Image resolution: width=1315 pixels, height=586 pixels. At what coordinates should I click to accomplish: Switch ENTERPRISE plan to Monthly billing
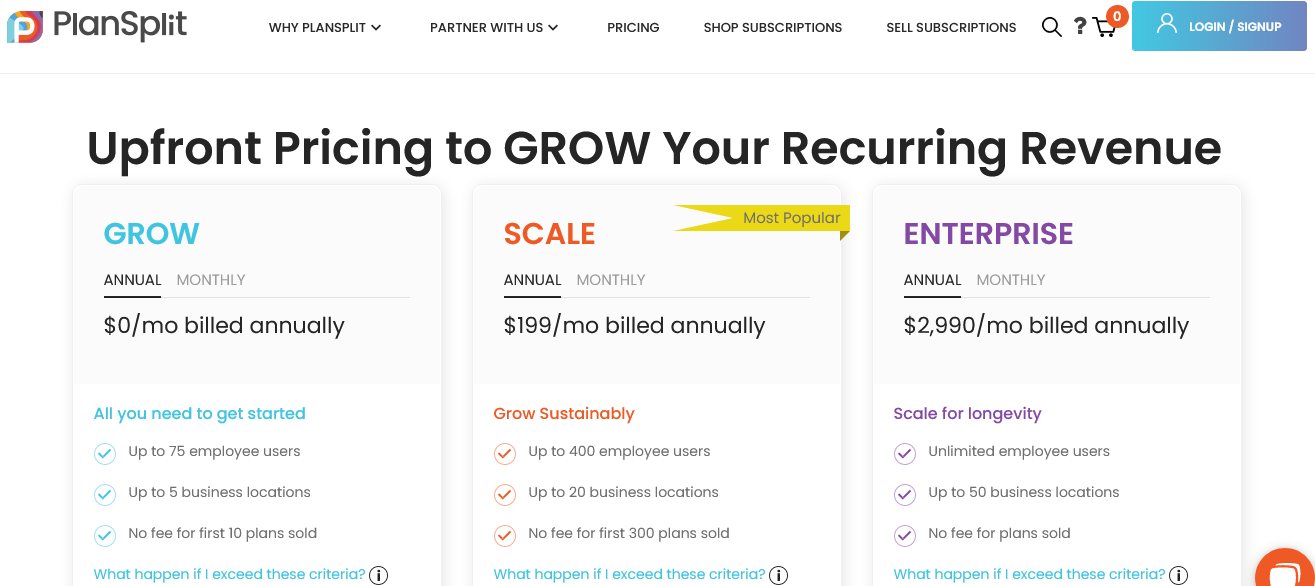tap(1010, 280)
